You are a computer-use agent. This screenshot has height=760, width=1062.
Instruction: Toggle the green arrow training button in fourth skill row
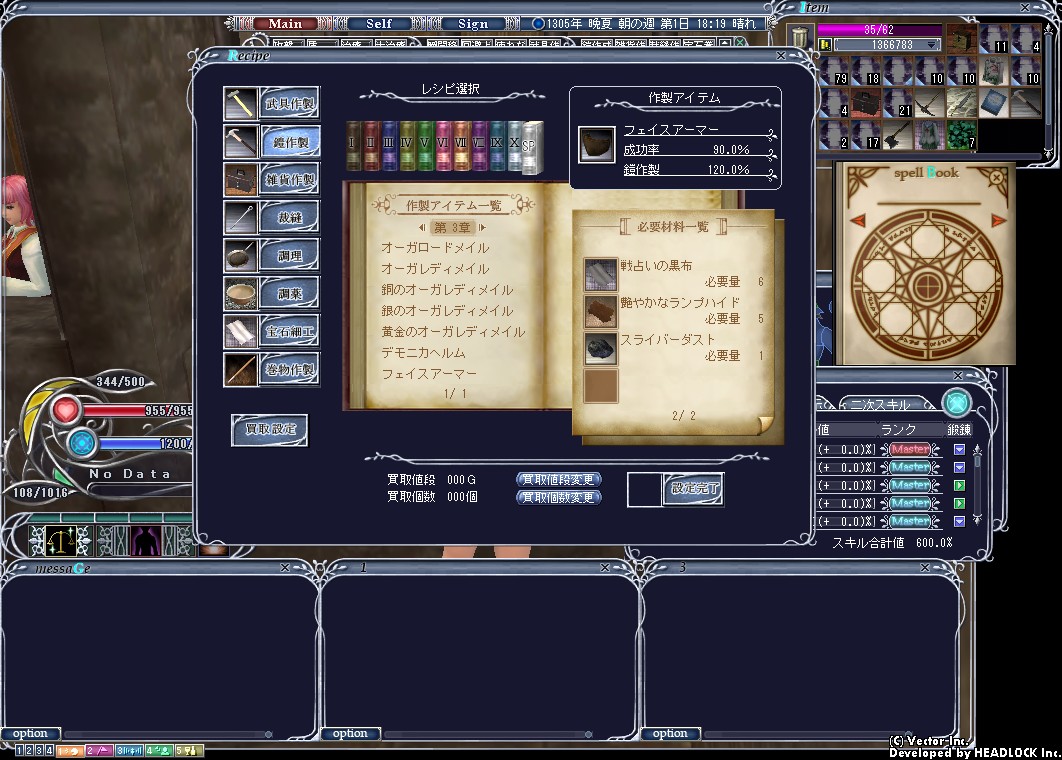tap(959, 503)
